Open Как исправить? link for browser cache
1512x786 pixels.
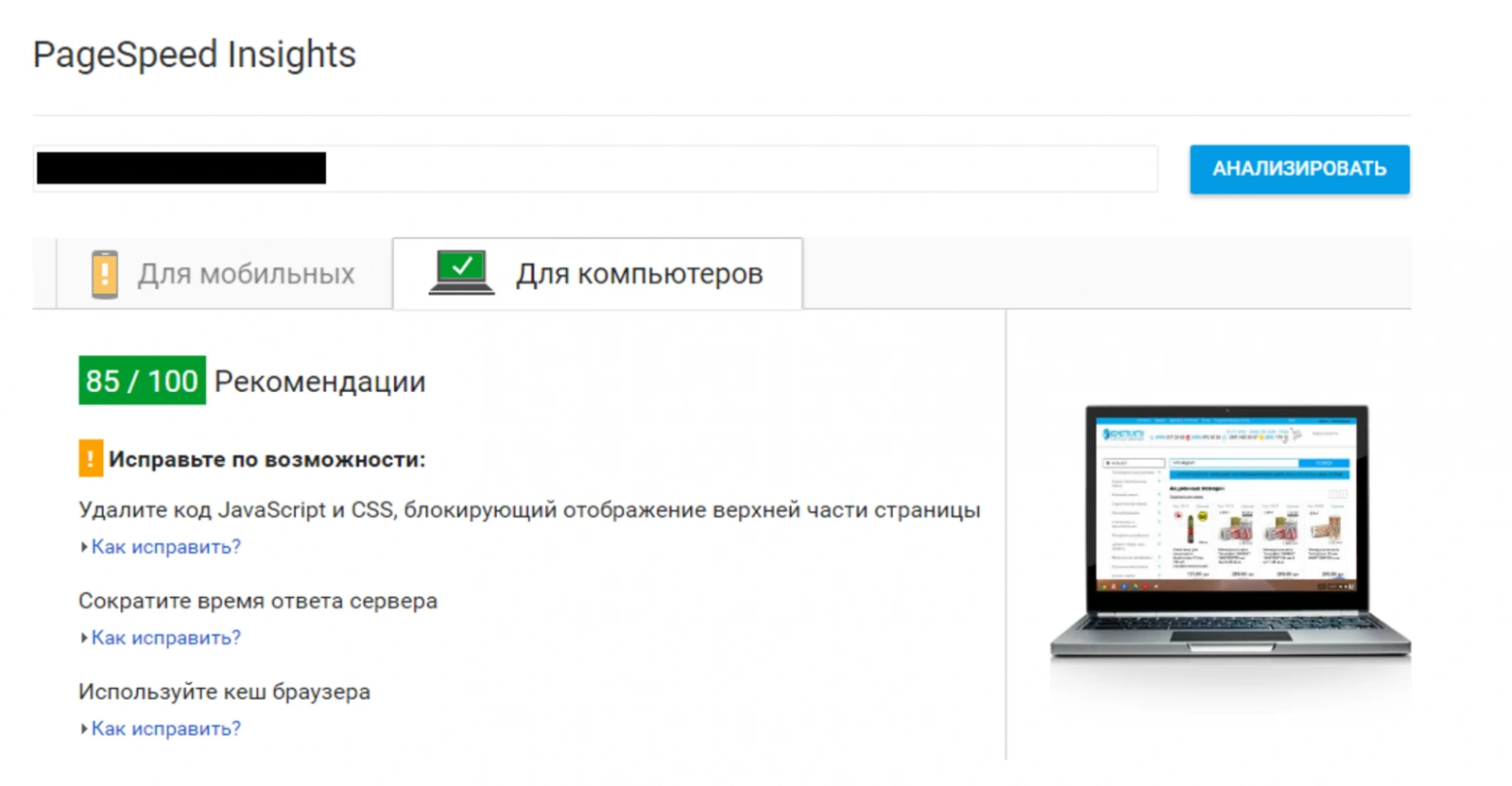pyautogui.click(x=166, y=728)
